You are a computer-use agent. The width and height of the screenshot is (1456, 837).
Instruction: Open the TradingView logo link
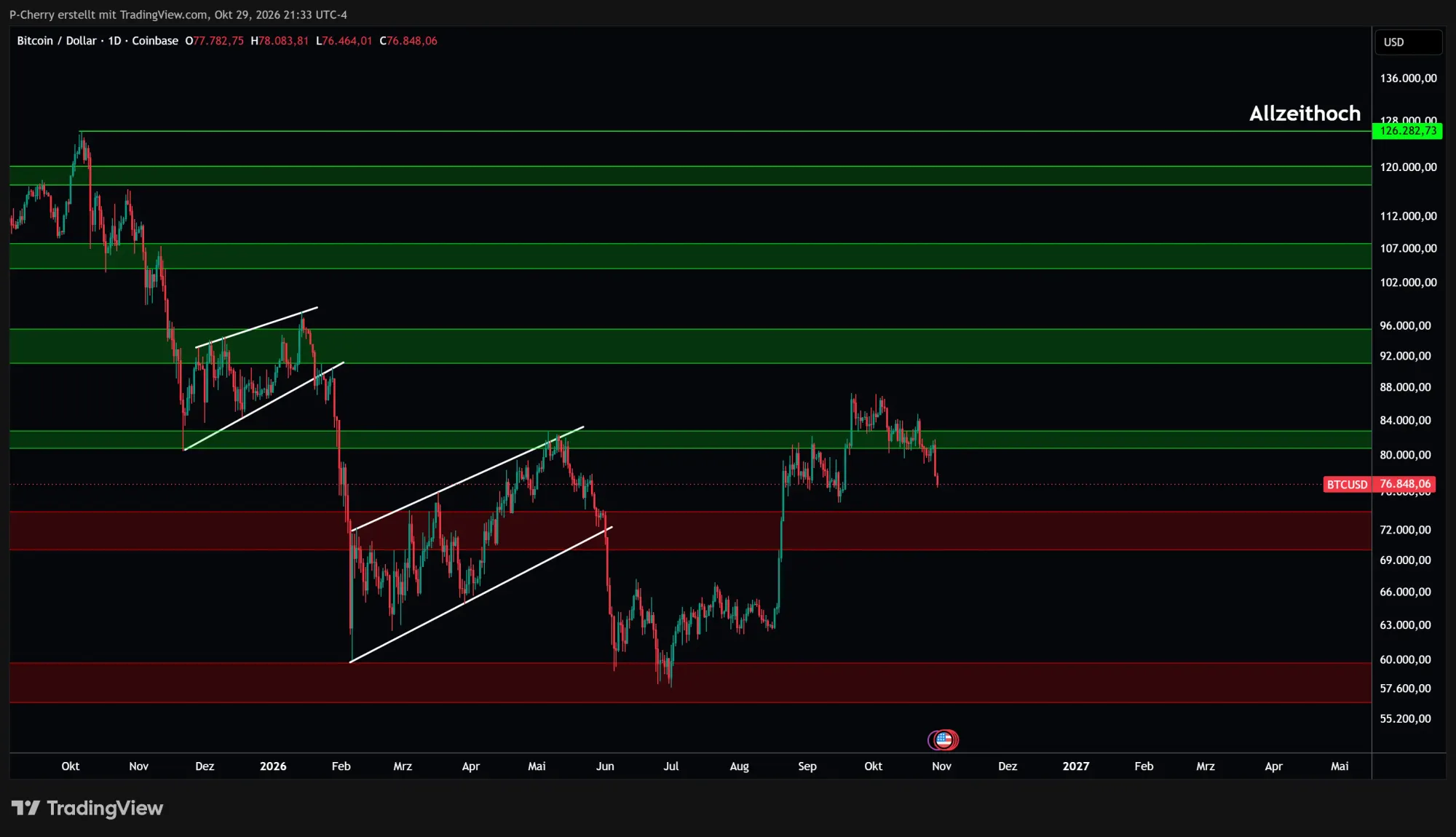tap(87, 808)
